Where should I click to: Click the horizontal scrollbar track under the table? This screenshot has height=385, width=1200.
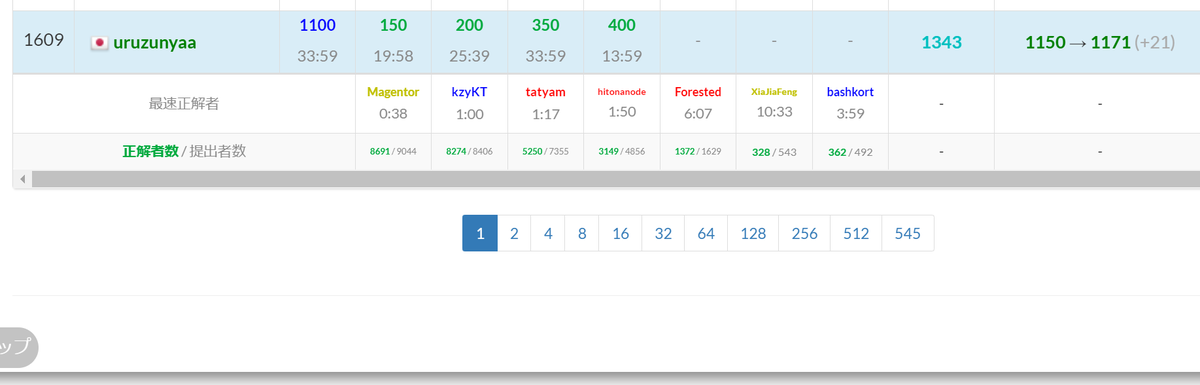coord(615,179)
